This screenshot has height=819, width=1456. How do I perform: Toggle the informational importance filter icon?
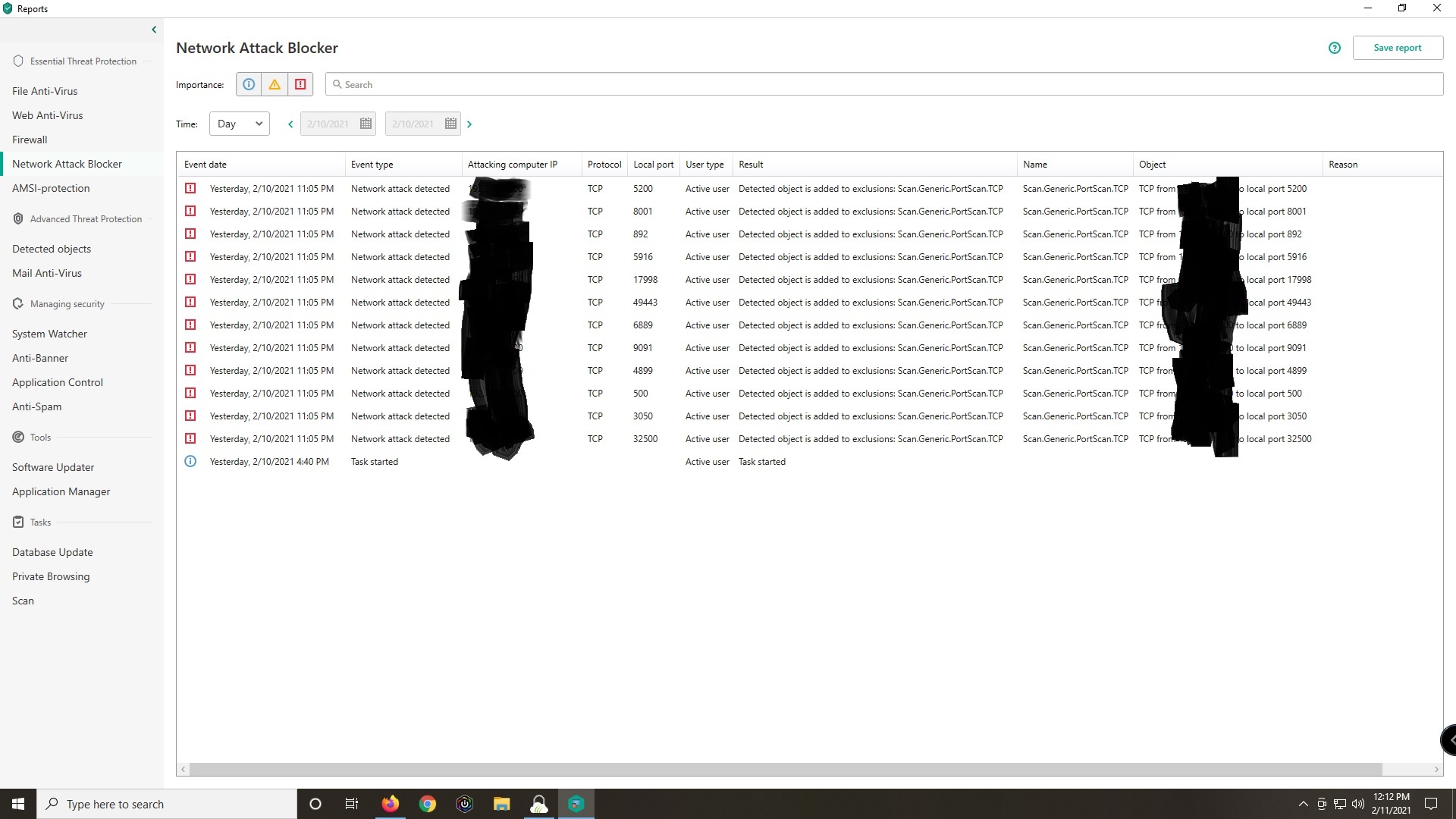point(249,84)
